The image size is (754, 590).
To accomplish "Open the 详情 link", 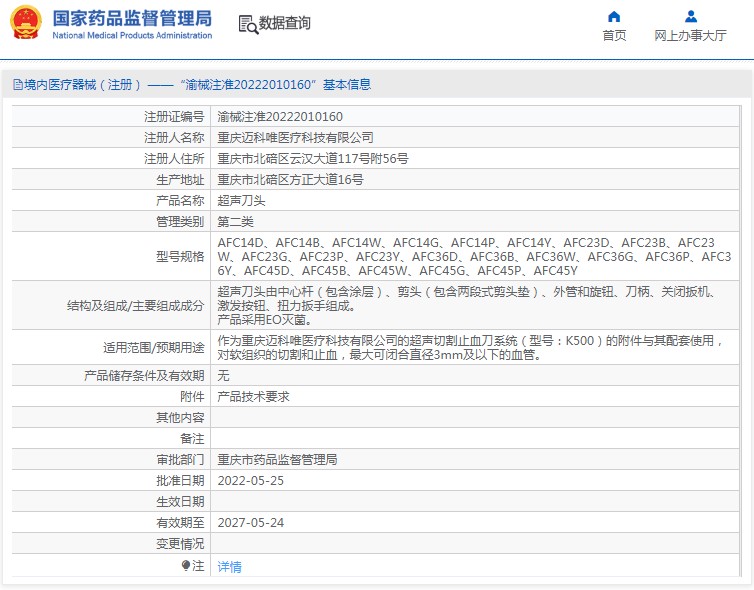I will (229, 566).
